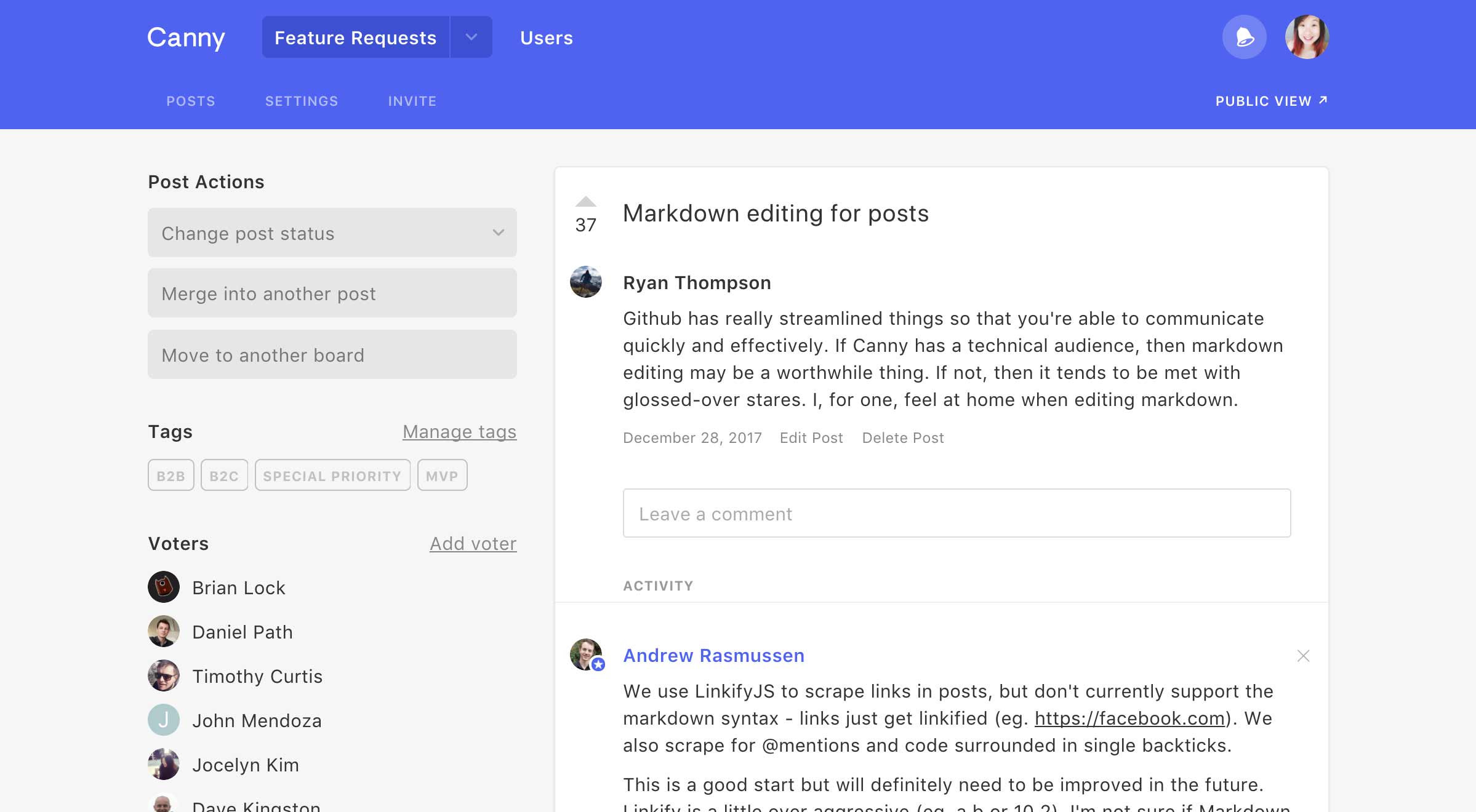The image size is (1476, 812).
Task: Select voter name Jocelyn Kim
Action: 246,765
